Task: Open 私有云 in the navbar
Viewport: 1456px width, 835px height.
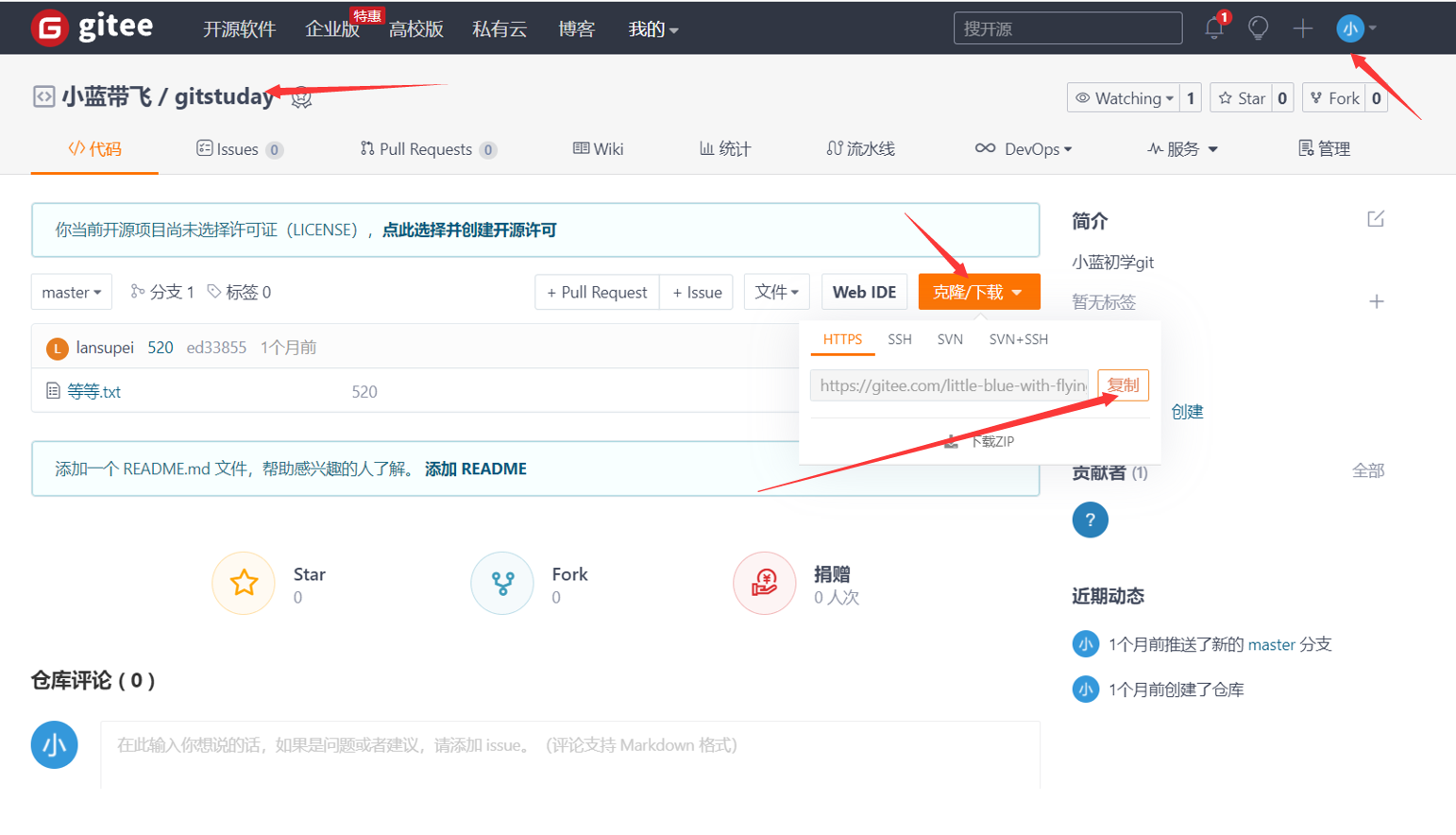Action: coord(499,29)
